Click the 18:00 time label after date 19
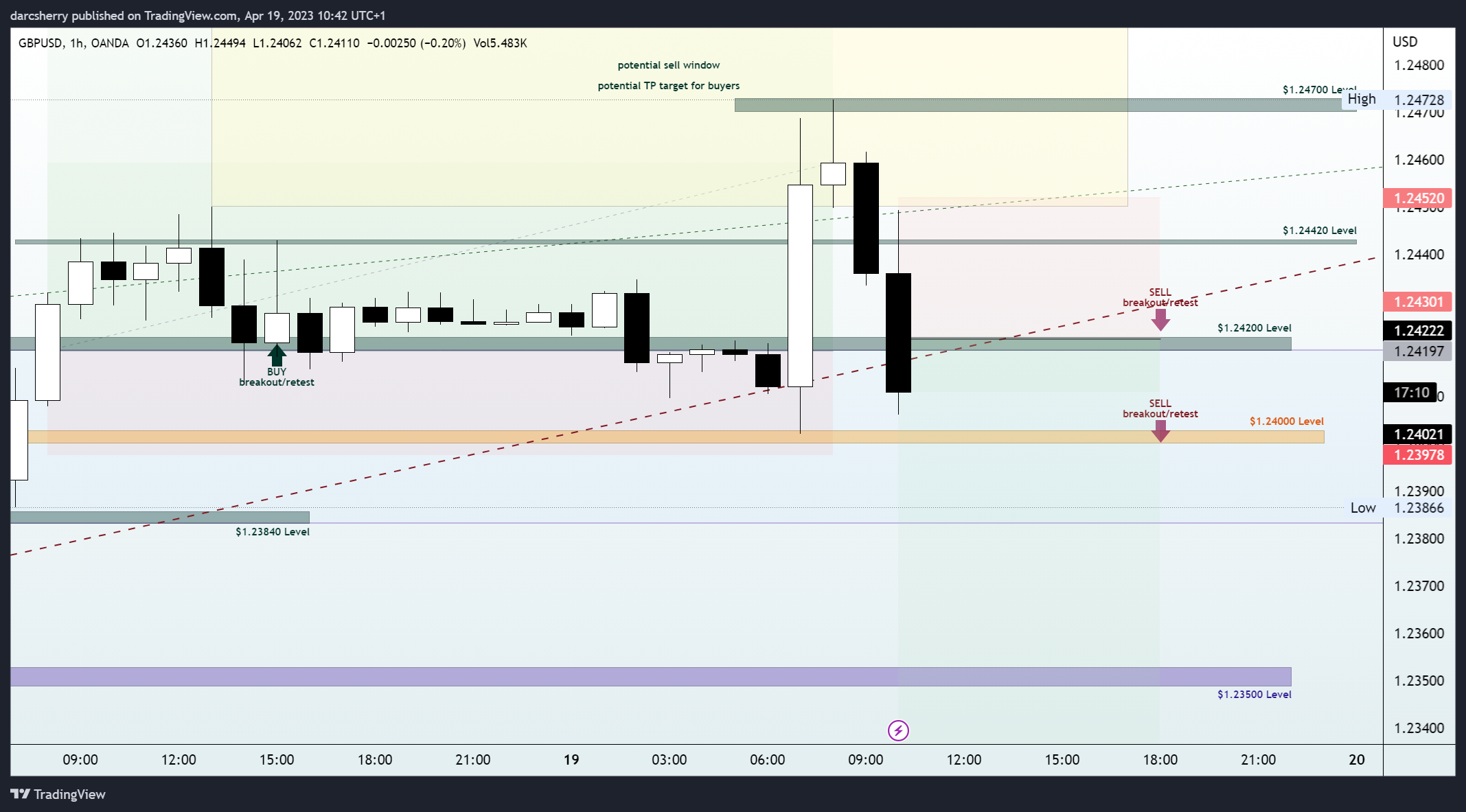This screenshot has width=1466, height=812. click(1160, 760)
